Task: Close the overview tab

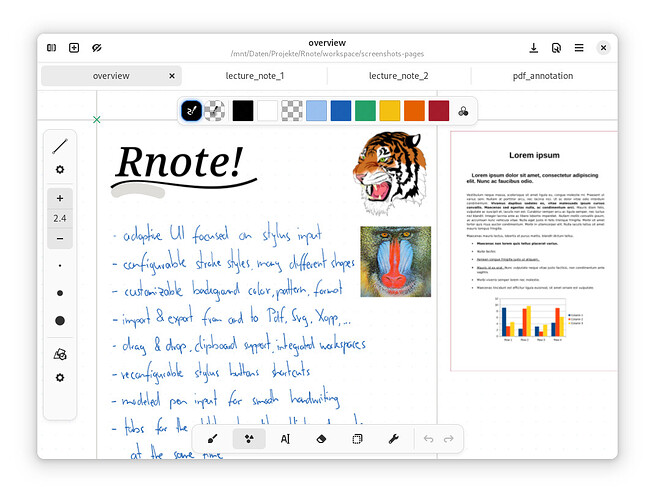Action: tap(172, 76)
